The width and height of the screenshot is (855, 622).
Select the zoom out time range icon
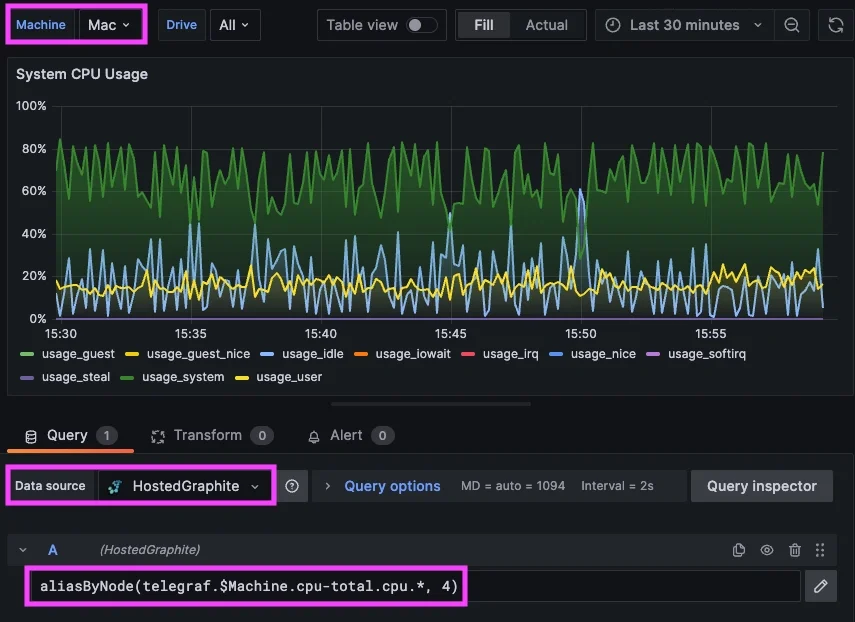pos(792,24)
